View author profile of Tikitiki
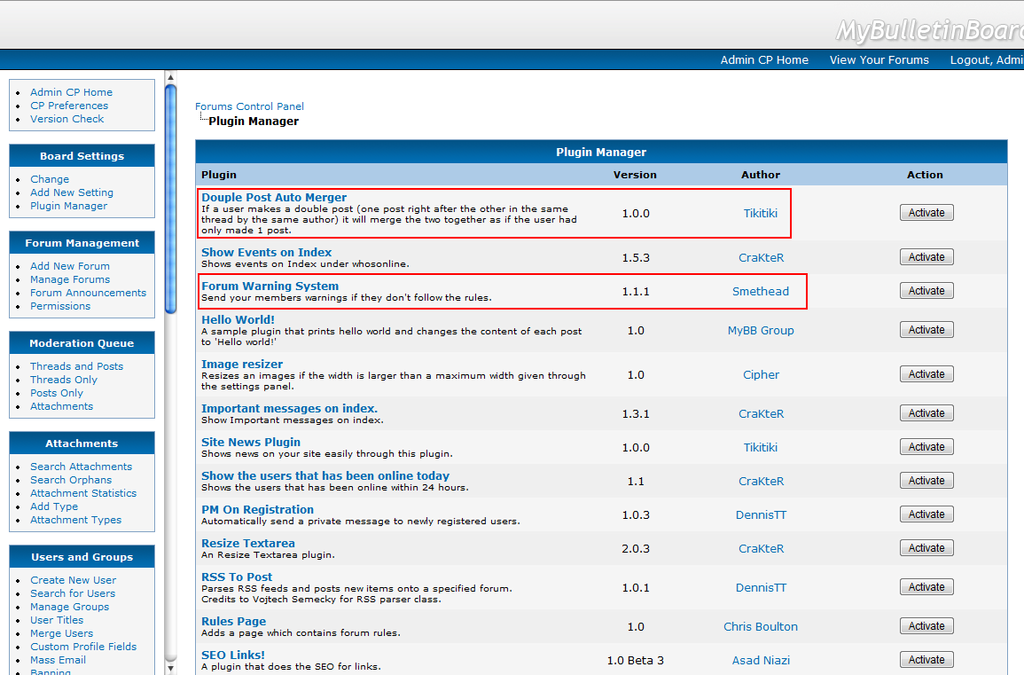The image size is (1024, 675). pyautogui.click(x=760, y=212)
